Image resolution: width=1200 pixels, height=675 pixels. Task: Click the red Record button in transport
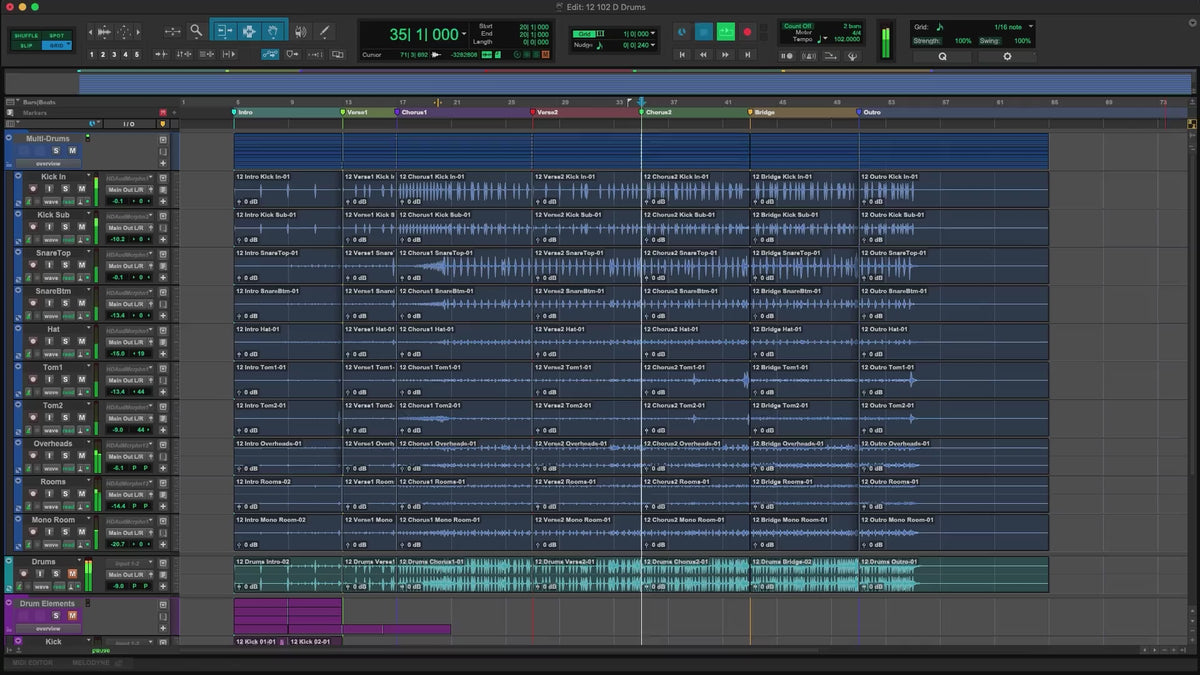click(747, 32)
